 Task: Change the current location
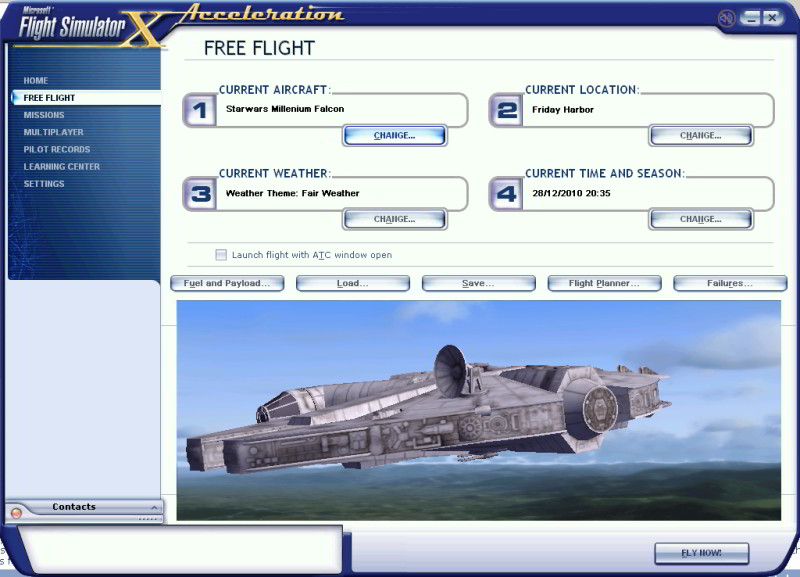(701, 136)
